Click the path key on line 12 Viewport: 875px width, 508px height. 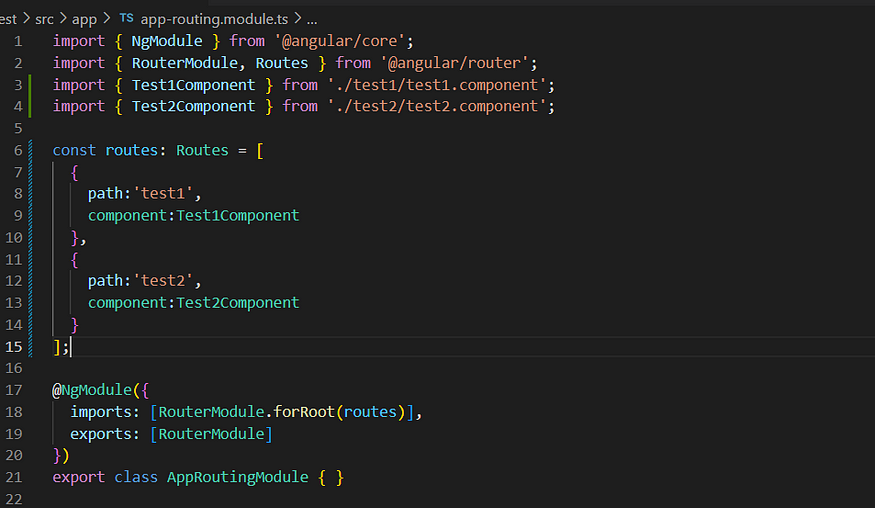pos(105,281)
